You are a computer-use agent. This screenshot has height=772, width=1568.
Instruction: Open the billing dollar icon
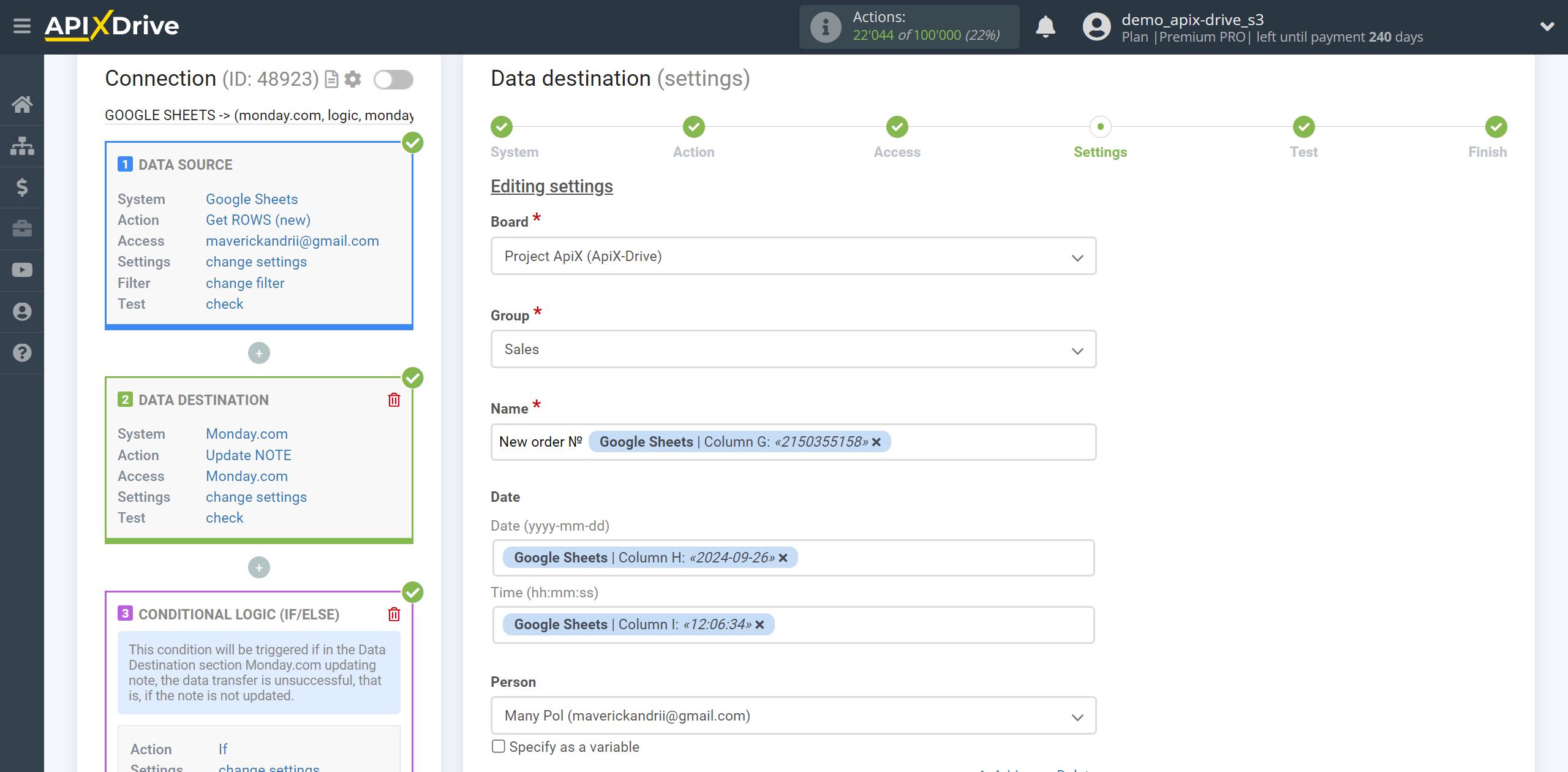(x=22, y=187)
